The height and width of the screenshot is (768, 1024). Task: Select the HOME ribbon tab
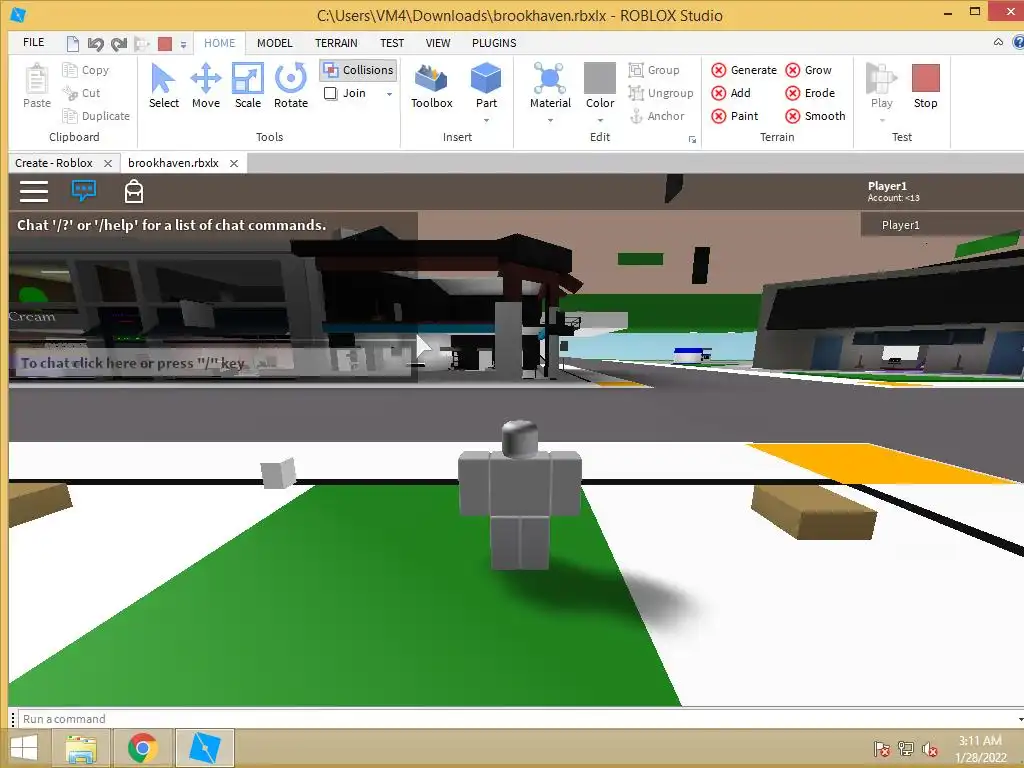click(x=219, y=43)
